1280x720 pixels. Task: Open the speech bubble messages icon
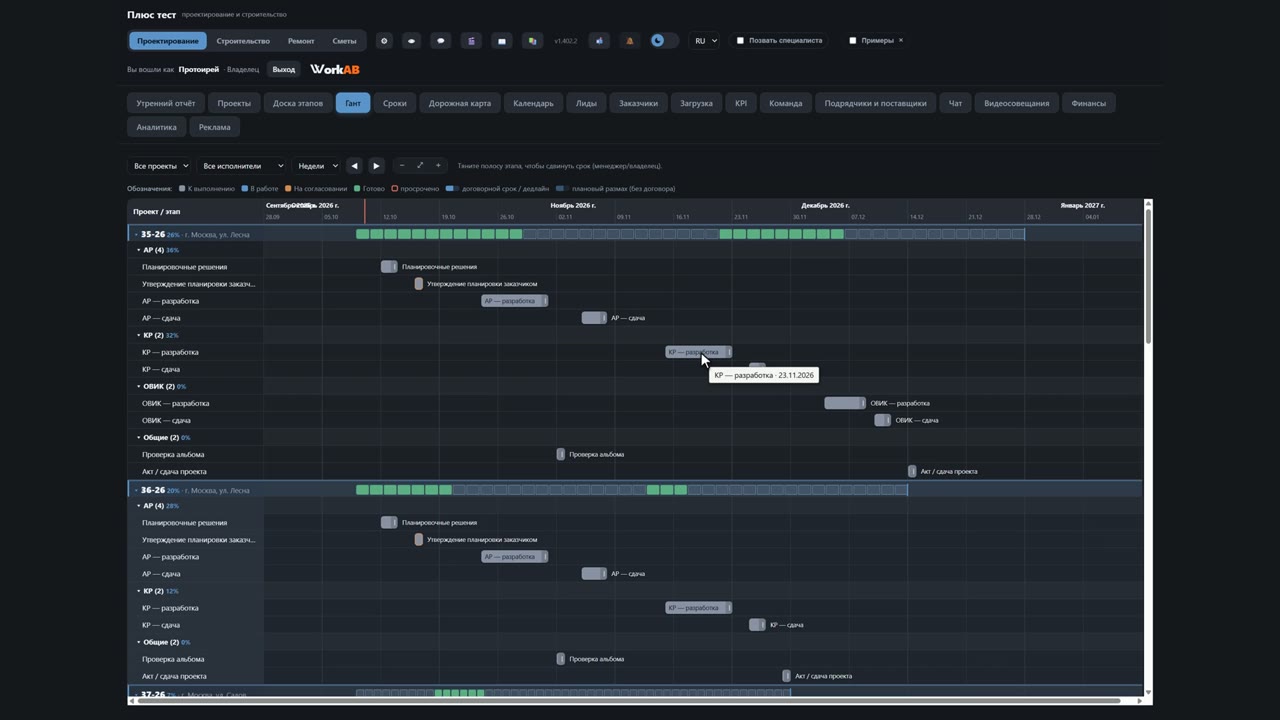441,41
